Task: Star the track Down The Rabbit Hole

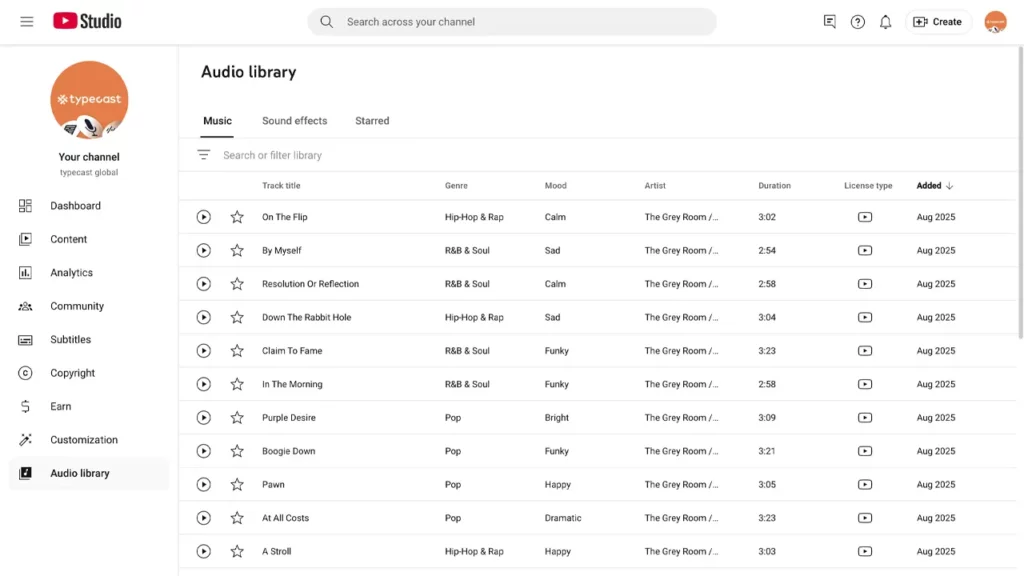Action: (237, 317)
